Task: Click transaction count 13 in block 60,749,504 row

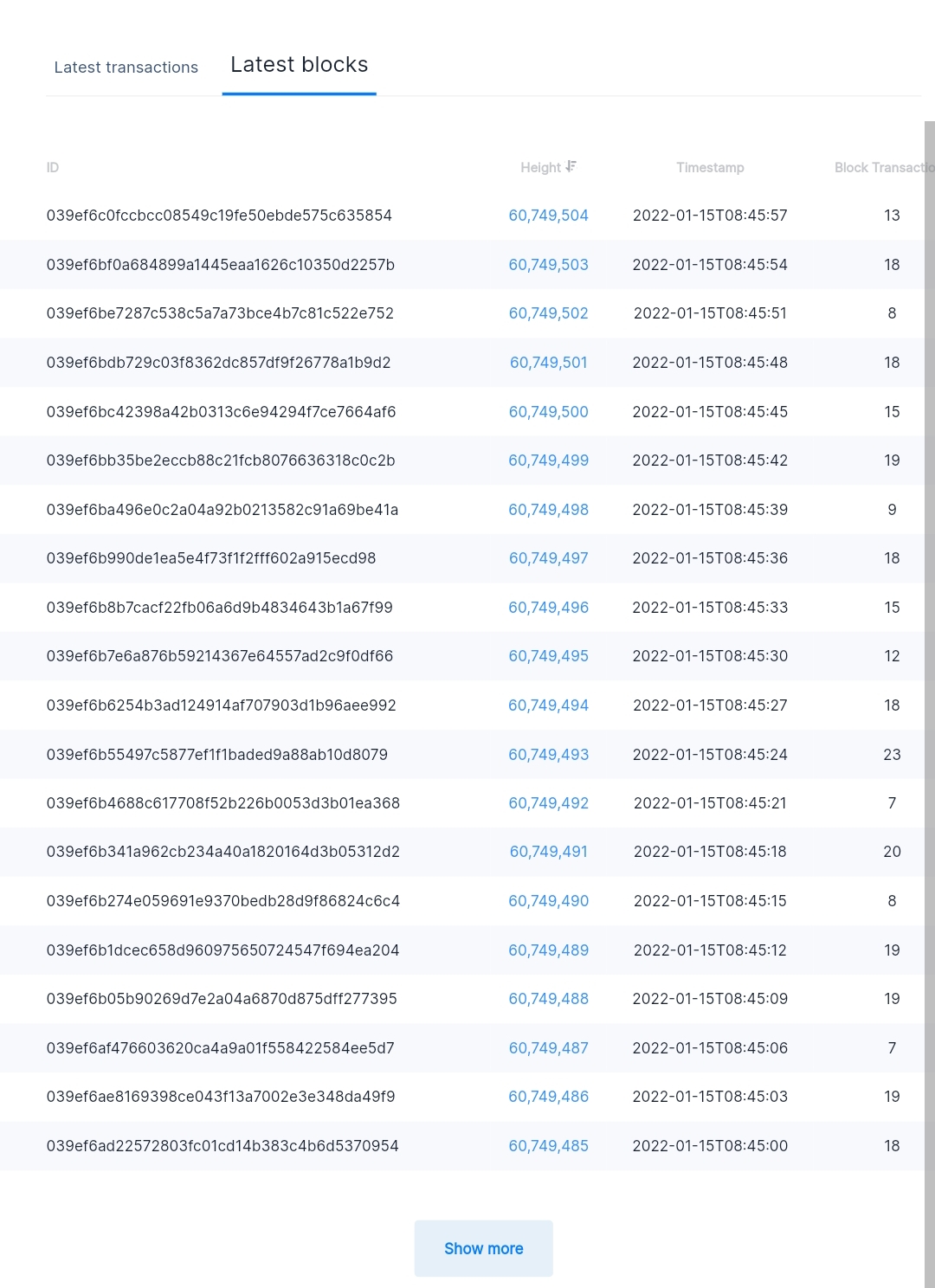Action: point(892,216)
